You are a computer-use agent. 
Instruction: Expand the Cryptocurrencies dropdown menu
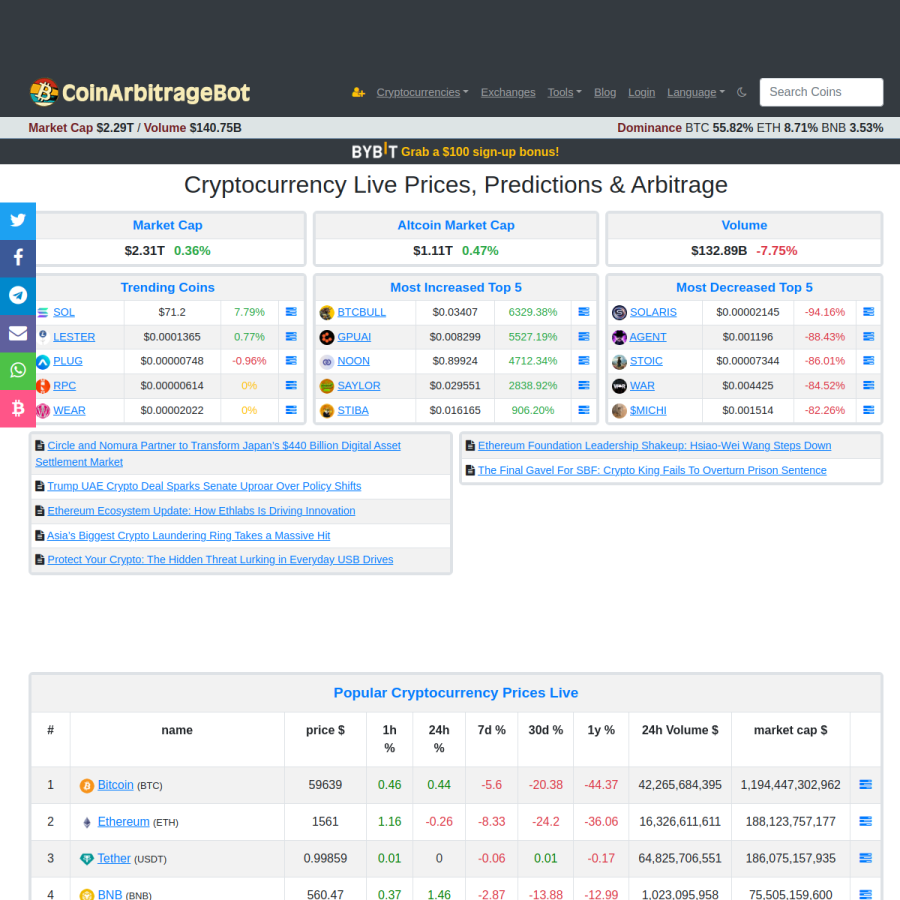click(x=422, y=92)
